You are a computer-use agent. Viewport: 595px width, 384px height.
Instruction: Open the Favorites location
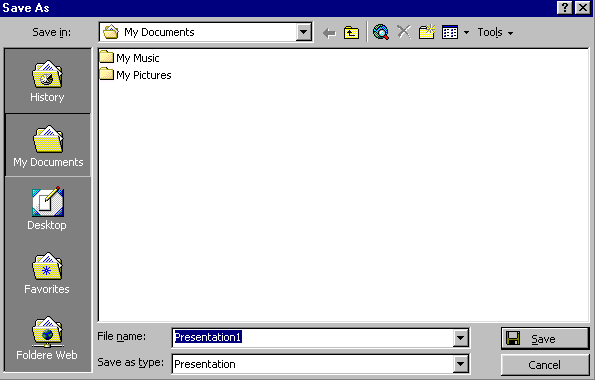(x=47, y=273)
